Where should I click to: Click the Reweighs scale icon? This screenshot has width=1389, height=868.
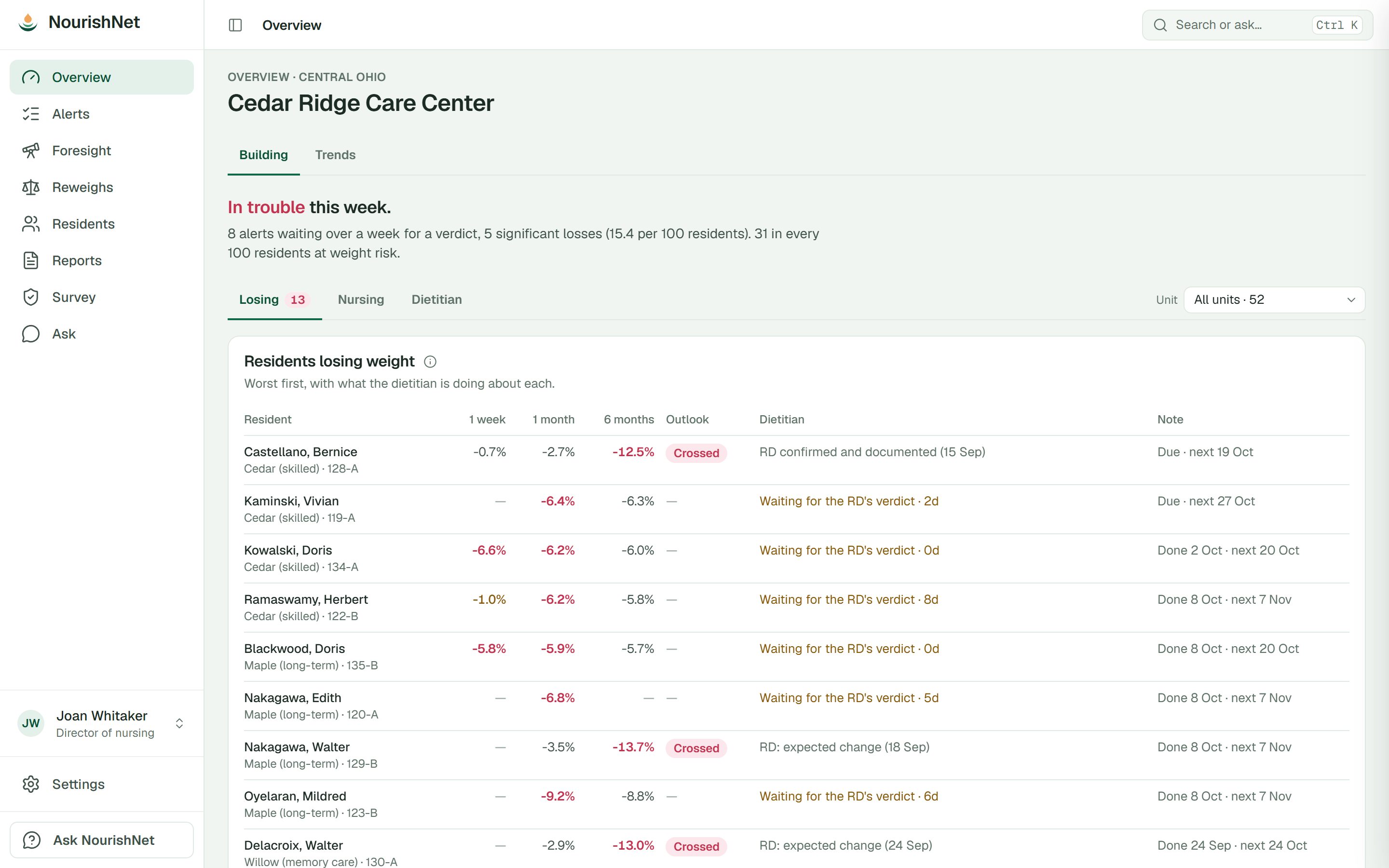pos(31,187)
